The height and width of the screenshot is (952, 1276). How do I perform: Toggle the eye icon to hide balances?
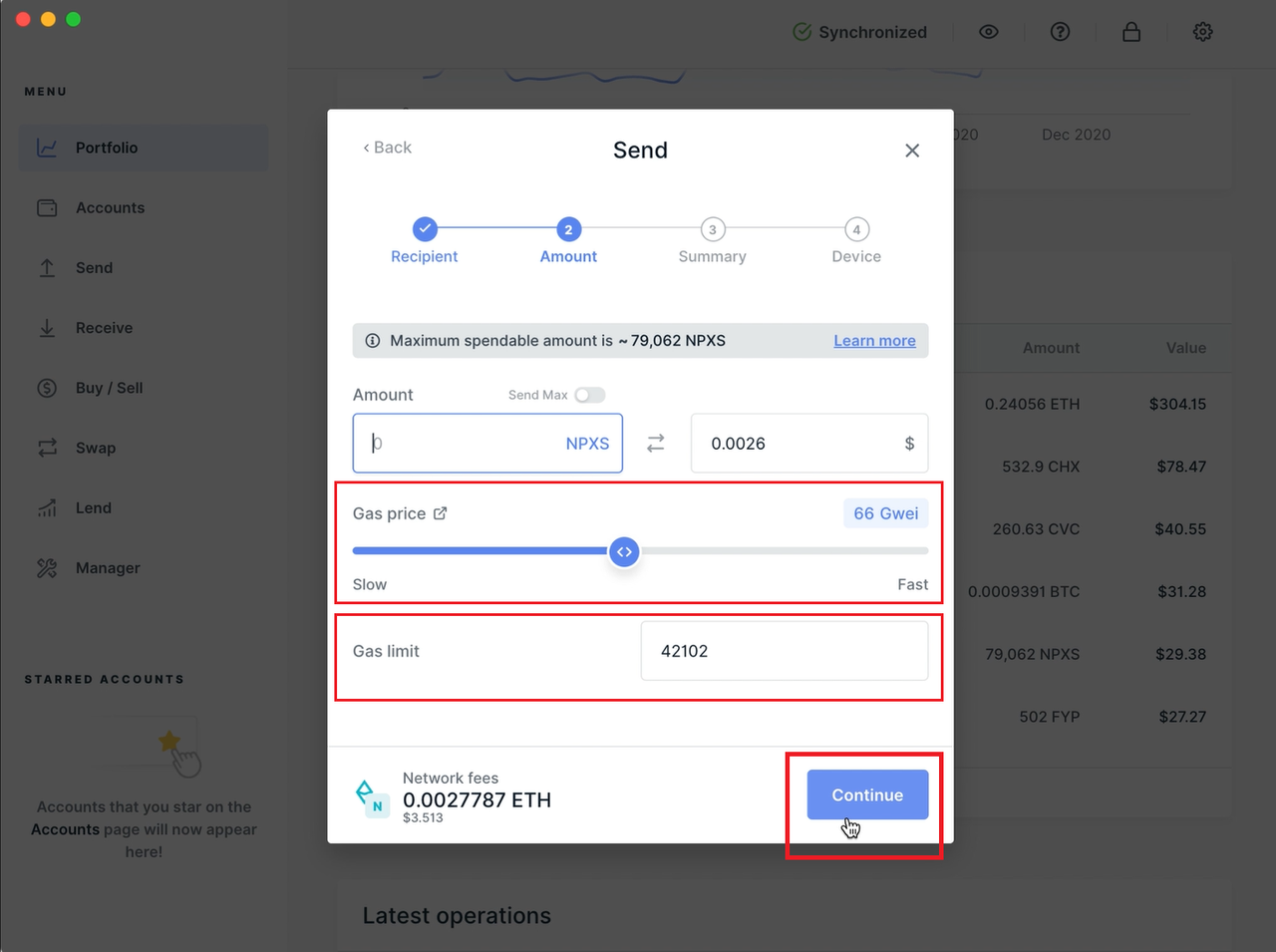[x=988, y=32]
